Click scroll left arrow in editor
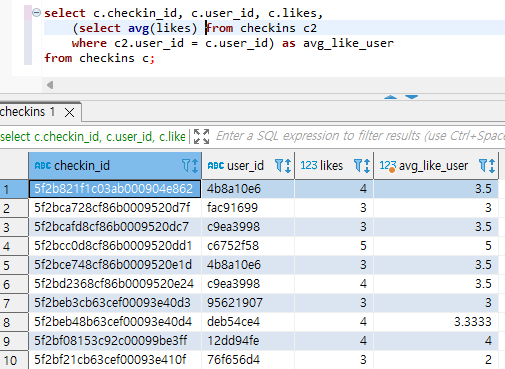Screen dimensions: 505x369 point(50,85)
